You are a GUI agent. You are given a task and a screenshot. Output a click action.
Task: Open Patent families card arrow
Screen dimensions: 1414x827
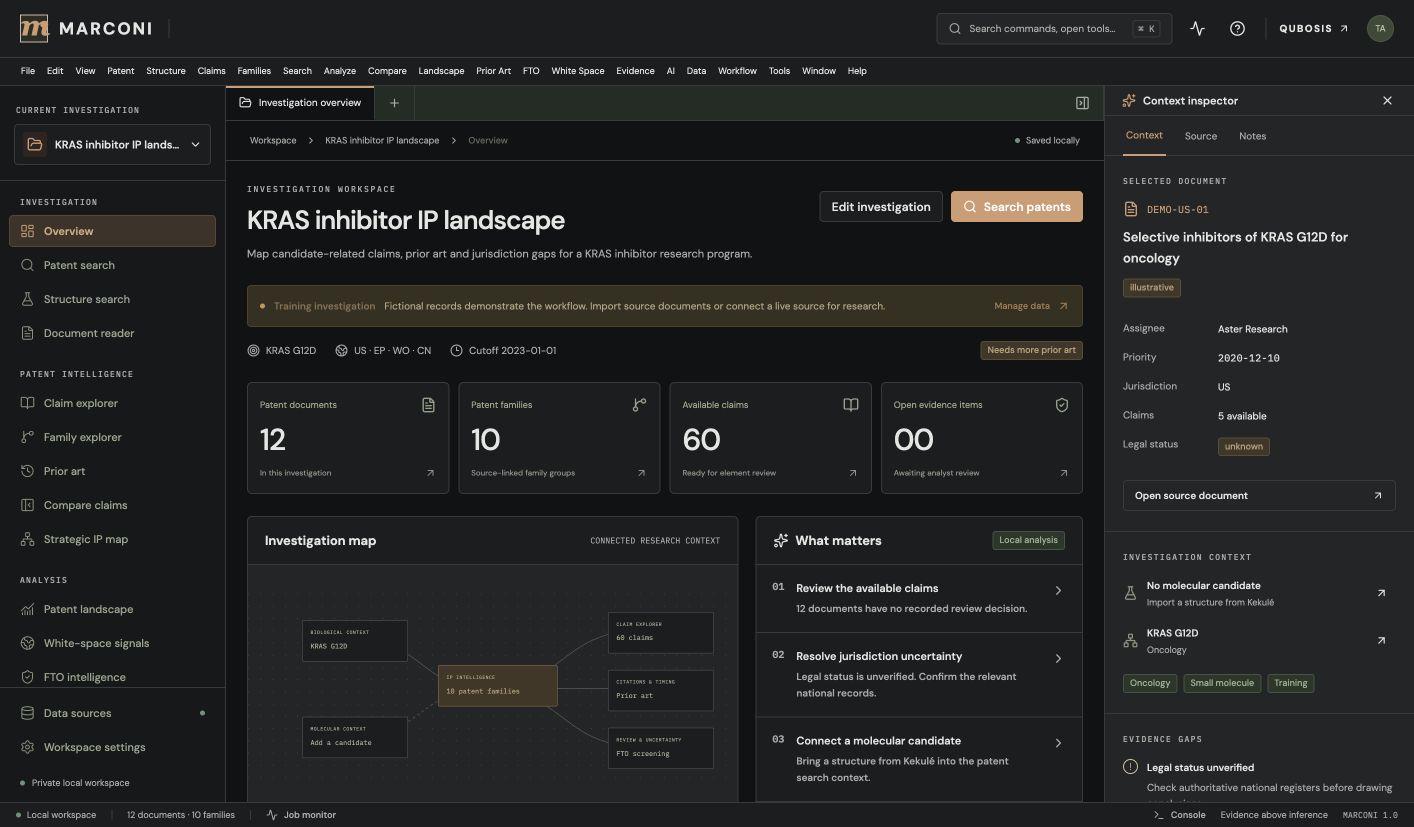(x=641, y=473)
